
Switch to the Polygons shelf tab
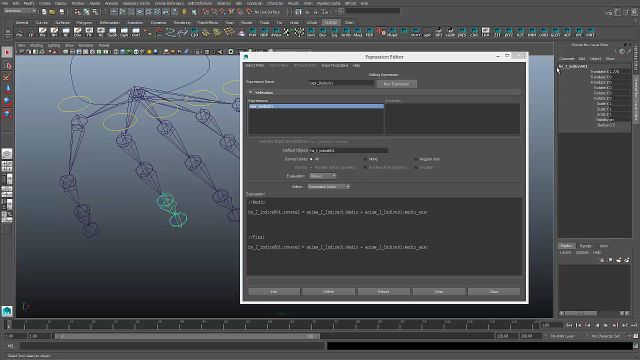[x=84, y=22]
